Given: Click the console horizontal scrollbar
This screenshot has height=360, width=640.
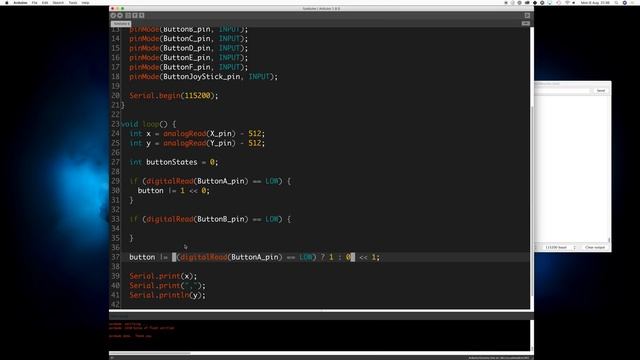Looking at the screenshot, I should (x=149, y=353).
